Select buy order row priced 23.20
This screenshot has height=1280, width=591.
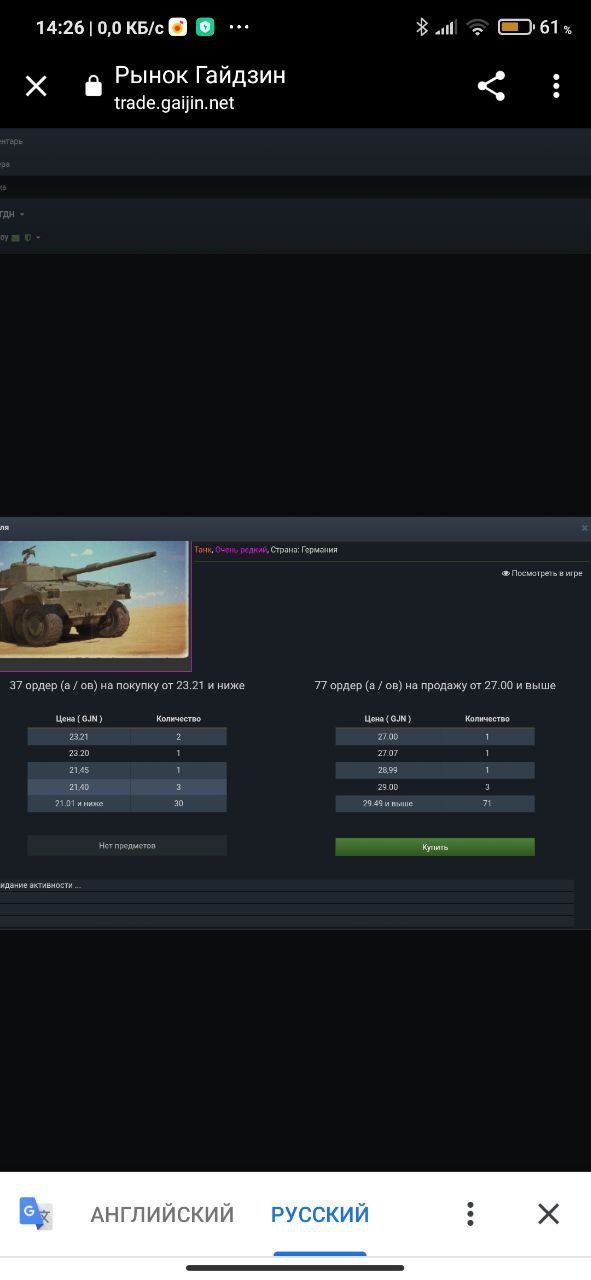click(127, 753)
